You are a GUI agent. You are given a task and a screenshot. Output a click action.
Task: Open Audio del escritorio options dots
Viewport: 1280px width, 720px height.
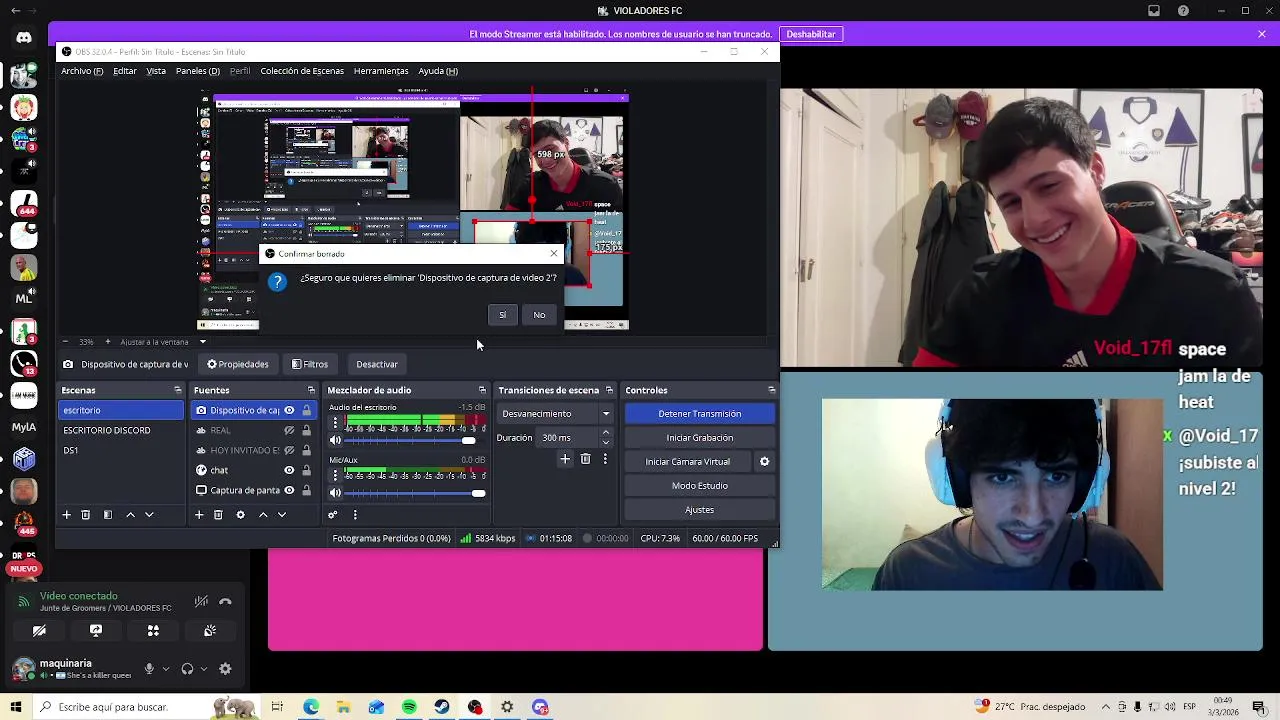(x=335, y=422)
